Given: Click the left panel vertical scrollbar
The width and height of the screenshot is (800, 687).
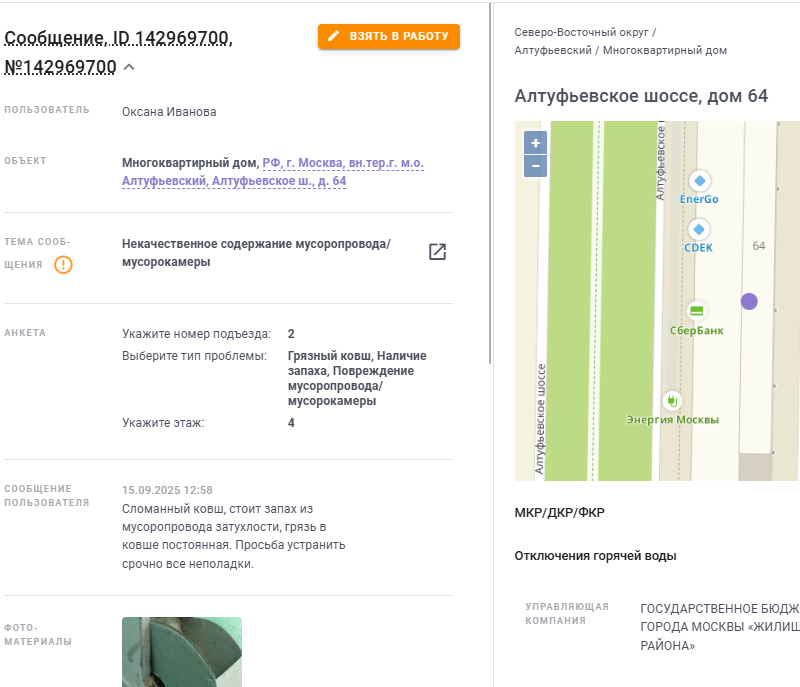Looking at the screenshot, I should tap(490, 184).
